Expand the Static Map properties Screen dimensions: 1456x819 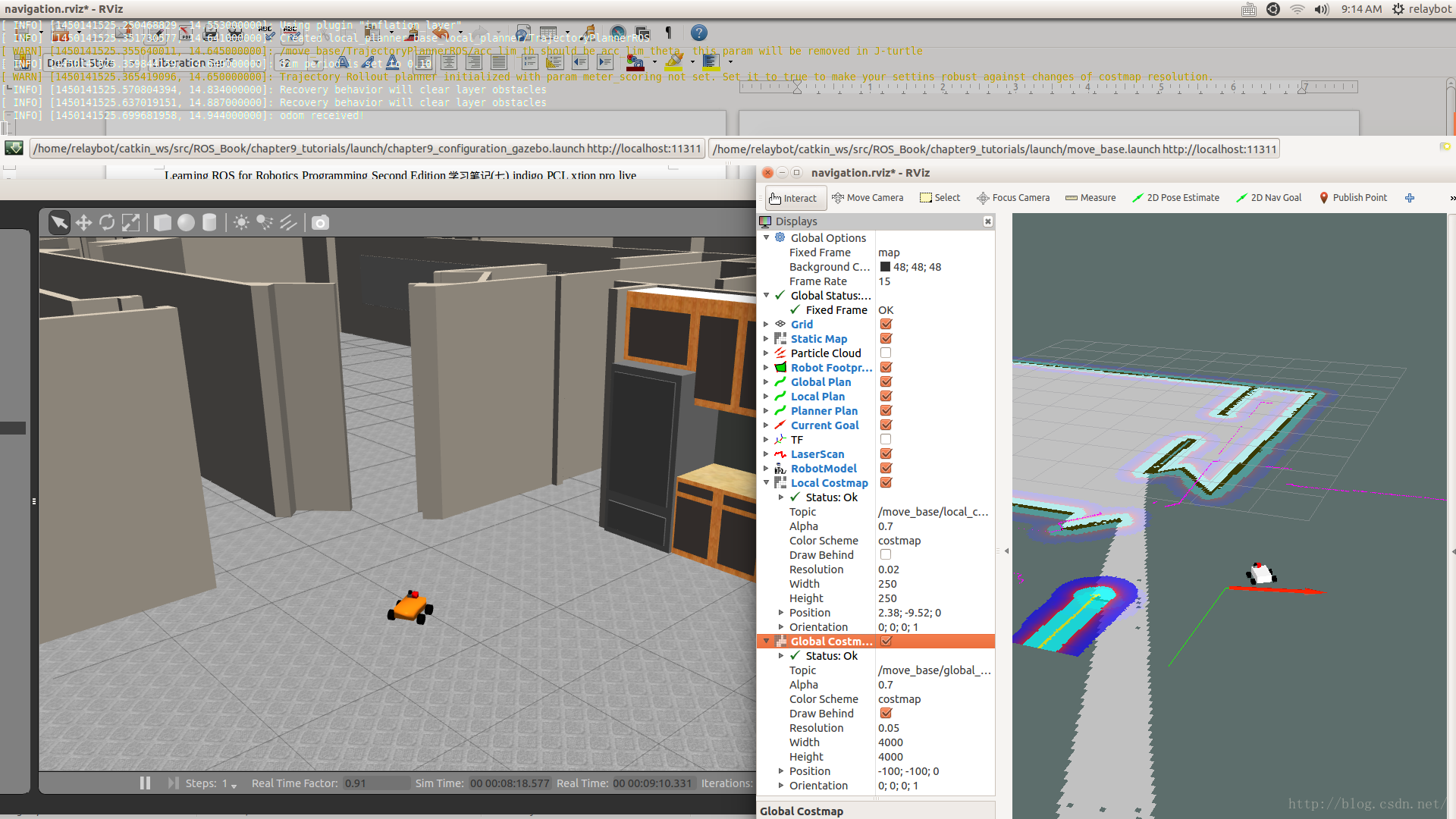767,339
